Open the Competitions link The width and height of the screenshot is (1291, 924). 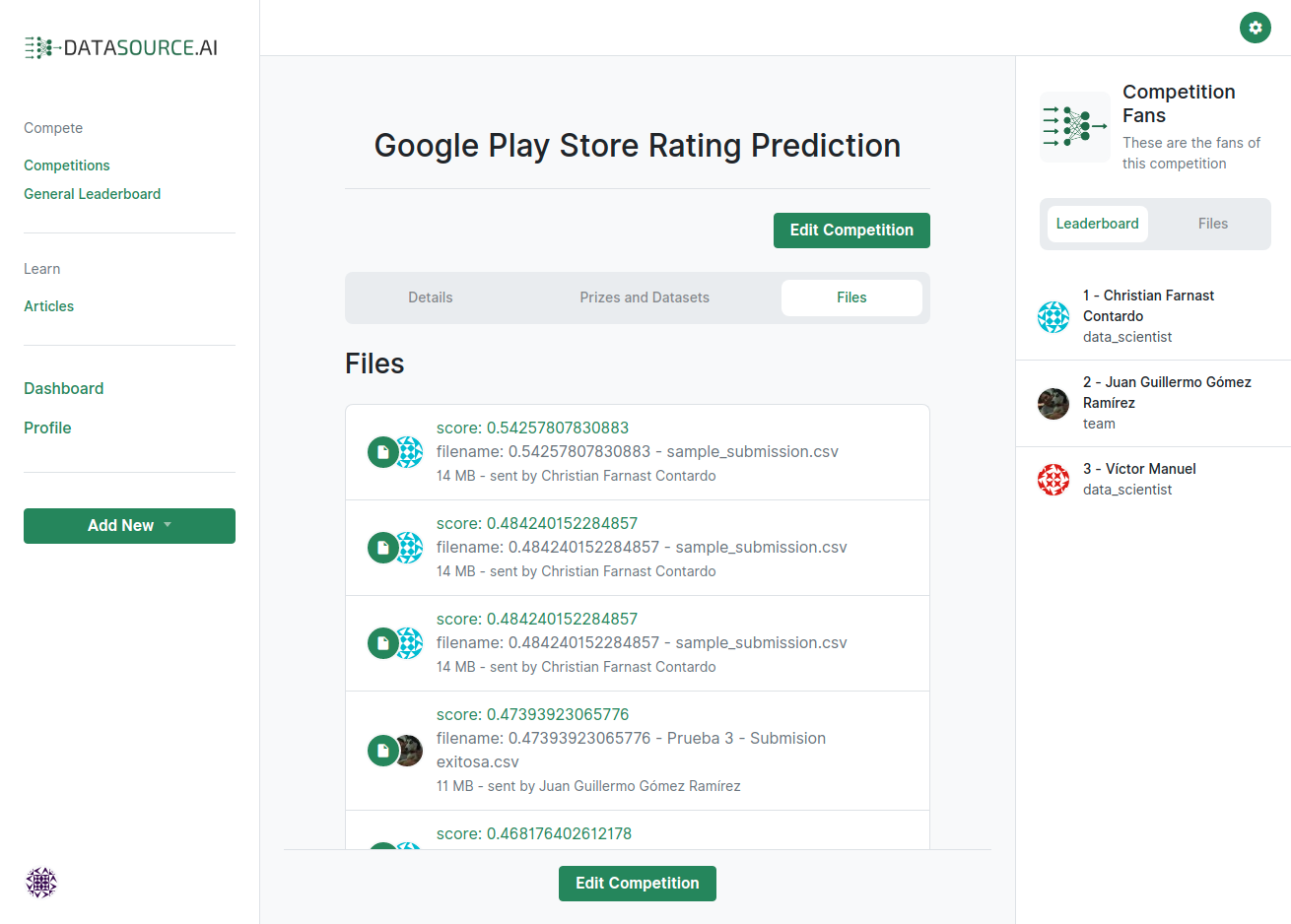pyautogui.click(x=67, y=165)
